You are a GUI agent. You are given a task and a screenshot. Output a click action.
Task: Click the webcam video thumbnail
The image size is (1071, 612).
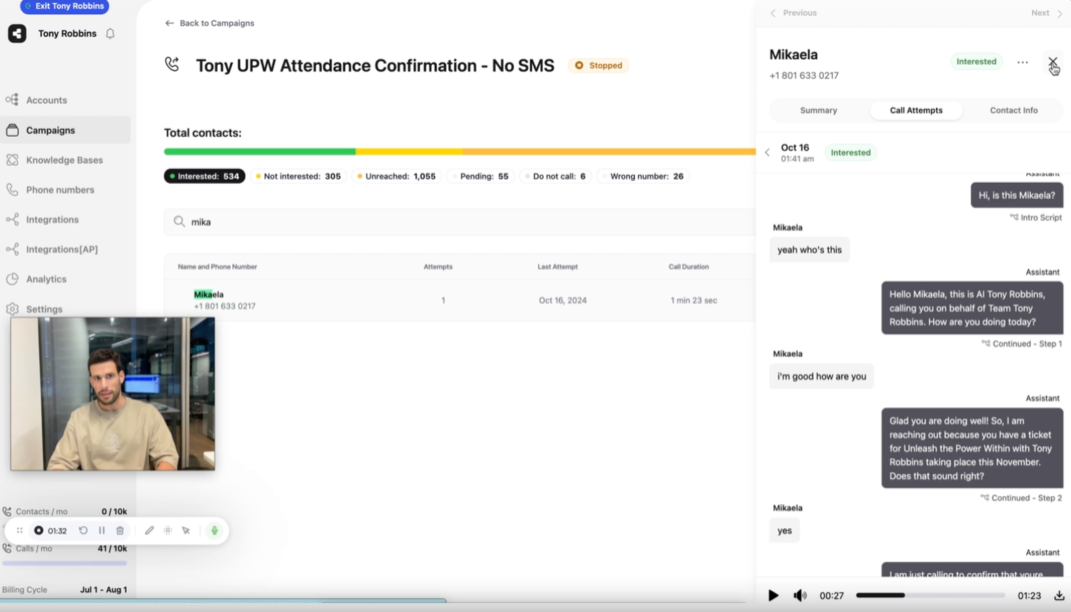tap(113, 393)
